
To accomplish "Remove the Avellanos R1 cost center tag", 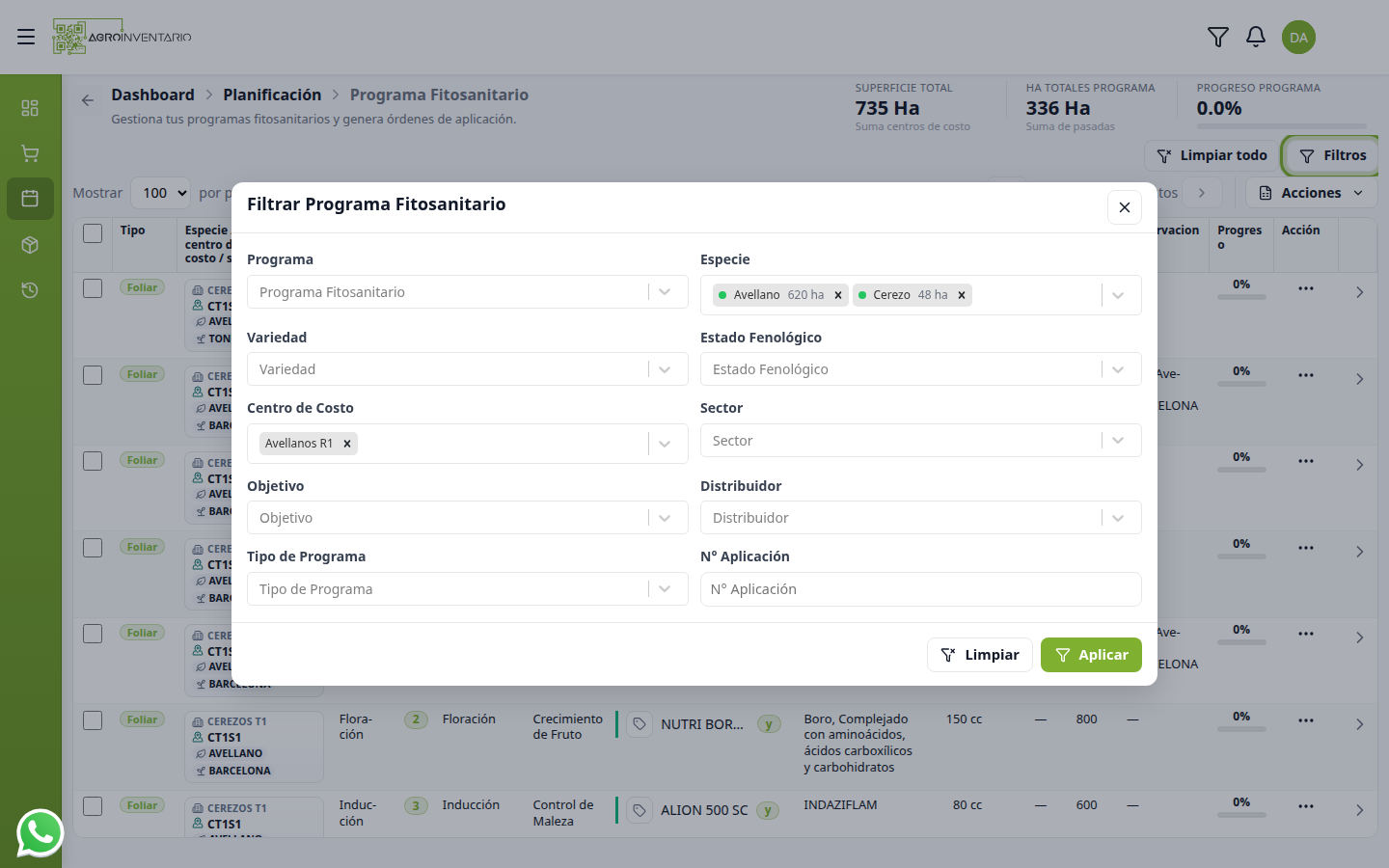I will [347, 444].
